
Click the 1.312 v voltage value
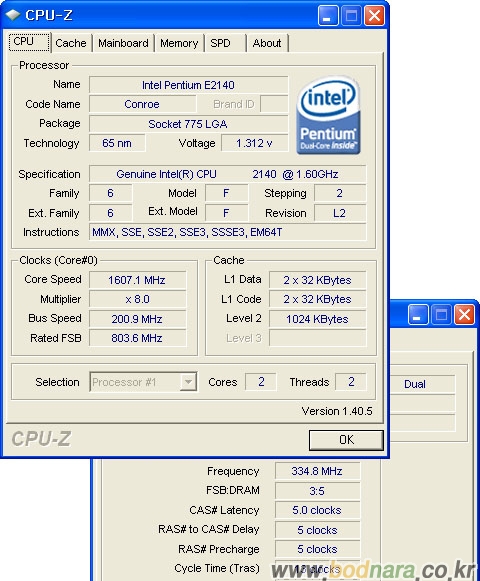(x=254, y=143)
